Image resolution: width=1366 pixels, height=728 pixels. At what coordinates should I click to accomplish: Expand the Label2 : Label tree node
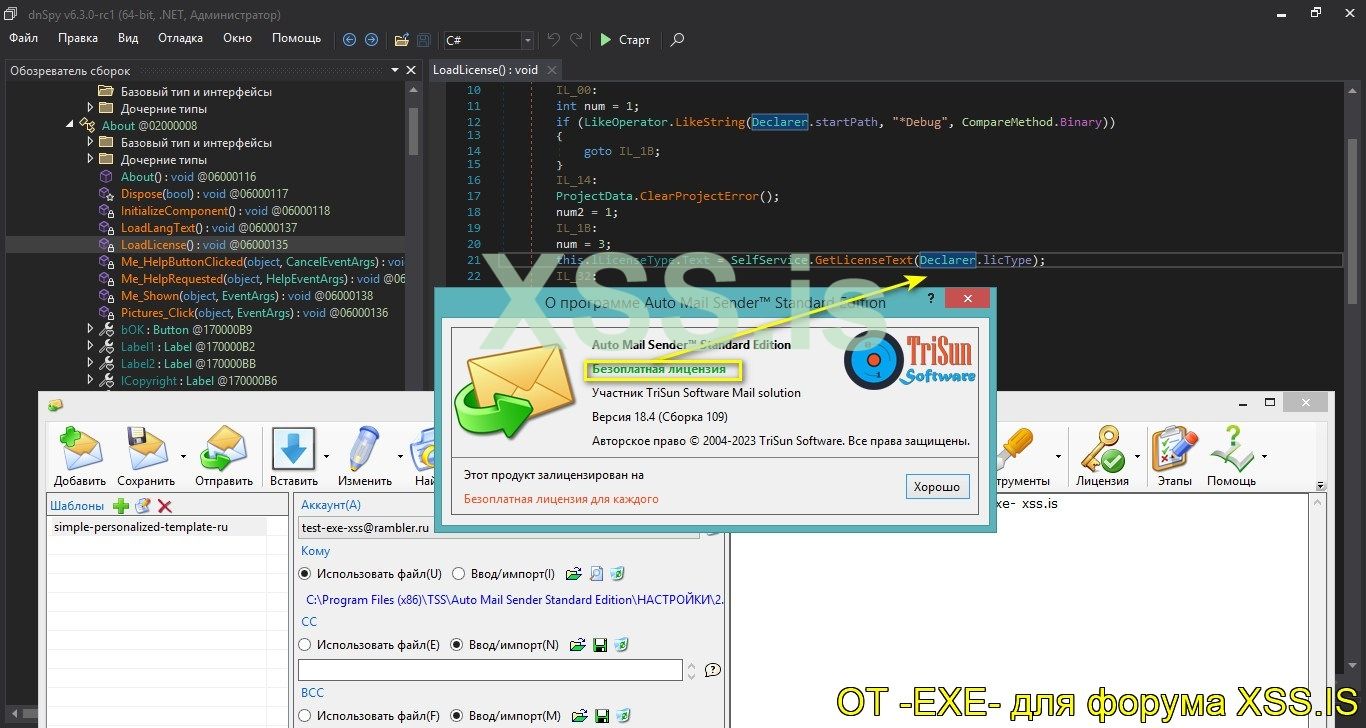[90, 364]
